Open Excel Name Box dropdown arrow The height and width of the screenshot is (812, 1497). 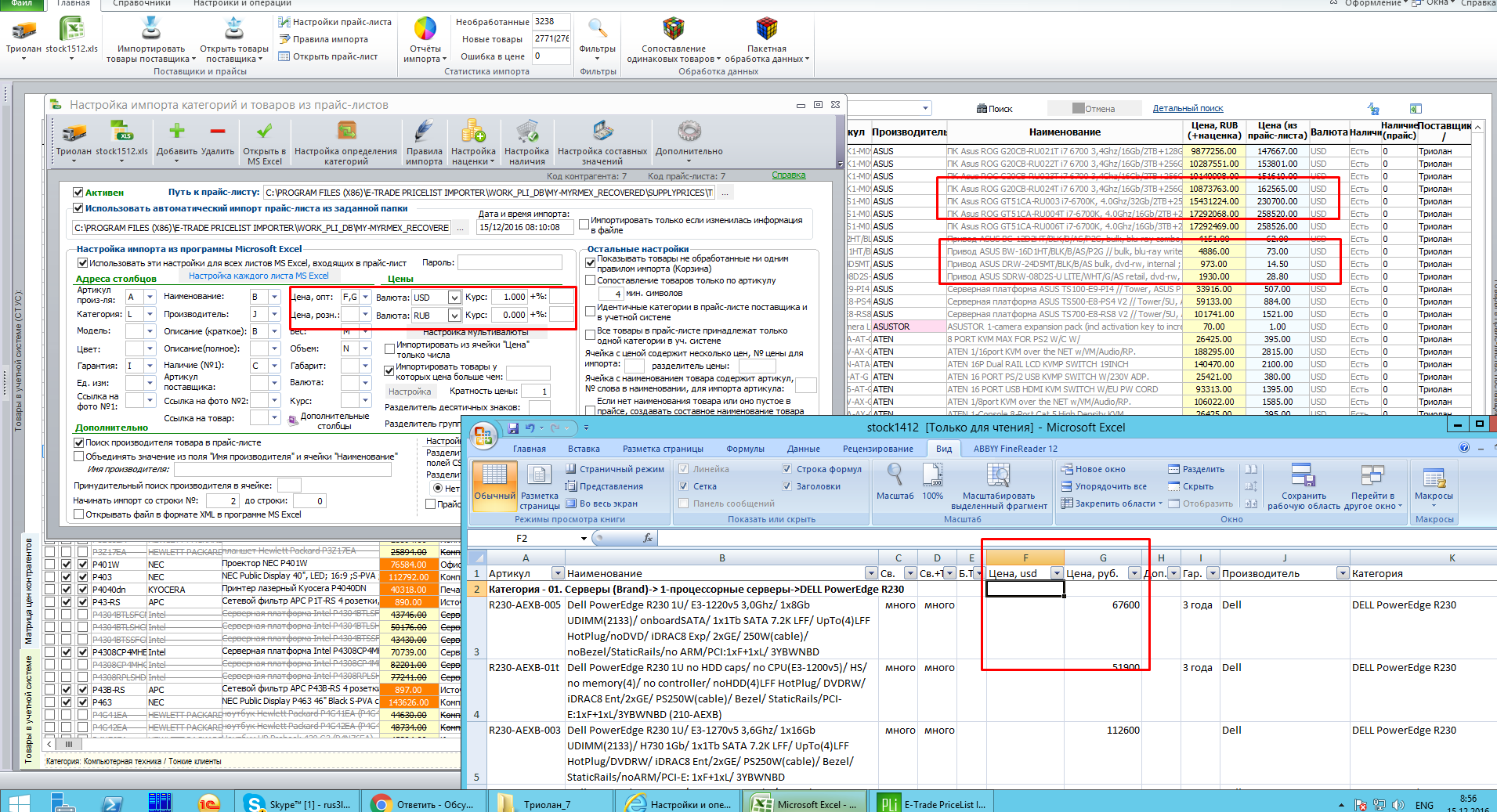click(584, 538)
